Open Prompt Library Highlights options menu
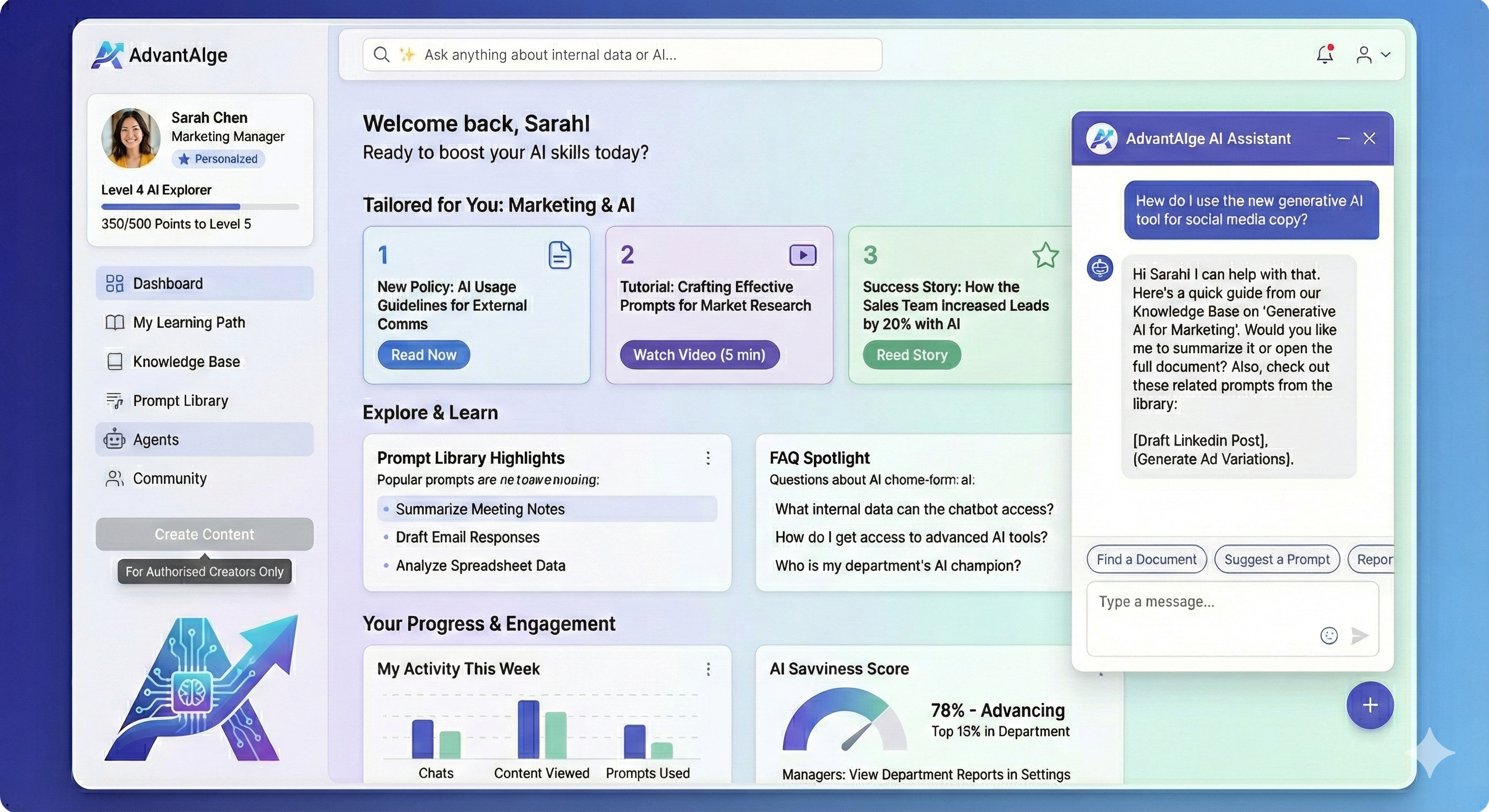Viewport: 1489px width, 812px height. click(x=708, y=458)
